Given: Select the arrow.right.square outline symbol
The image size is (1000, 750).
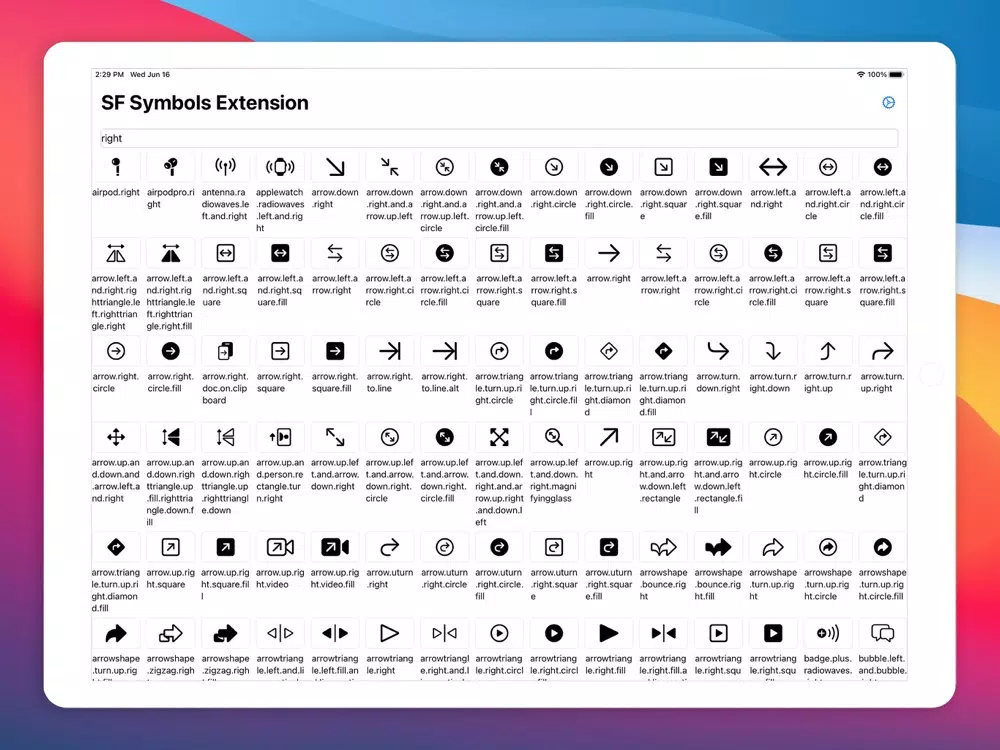Looking at the screenshot, I should coord(280,351).
